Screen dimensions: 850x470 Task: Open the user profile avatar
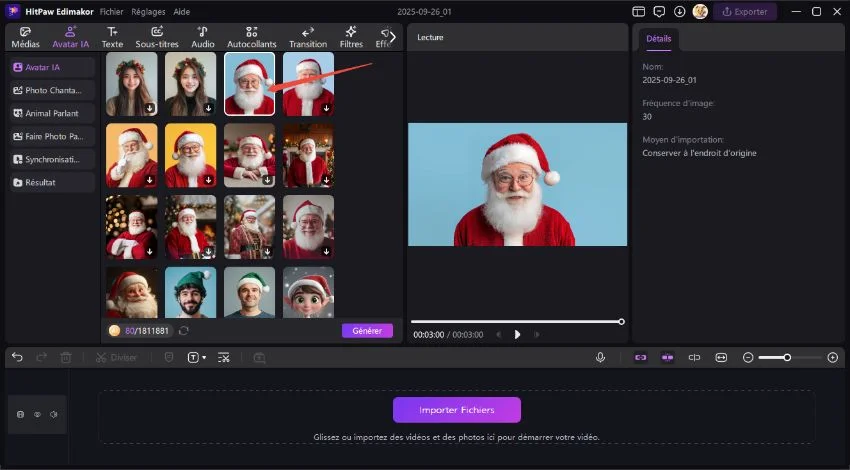700,11
